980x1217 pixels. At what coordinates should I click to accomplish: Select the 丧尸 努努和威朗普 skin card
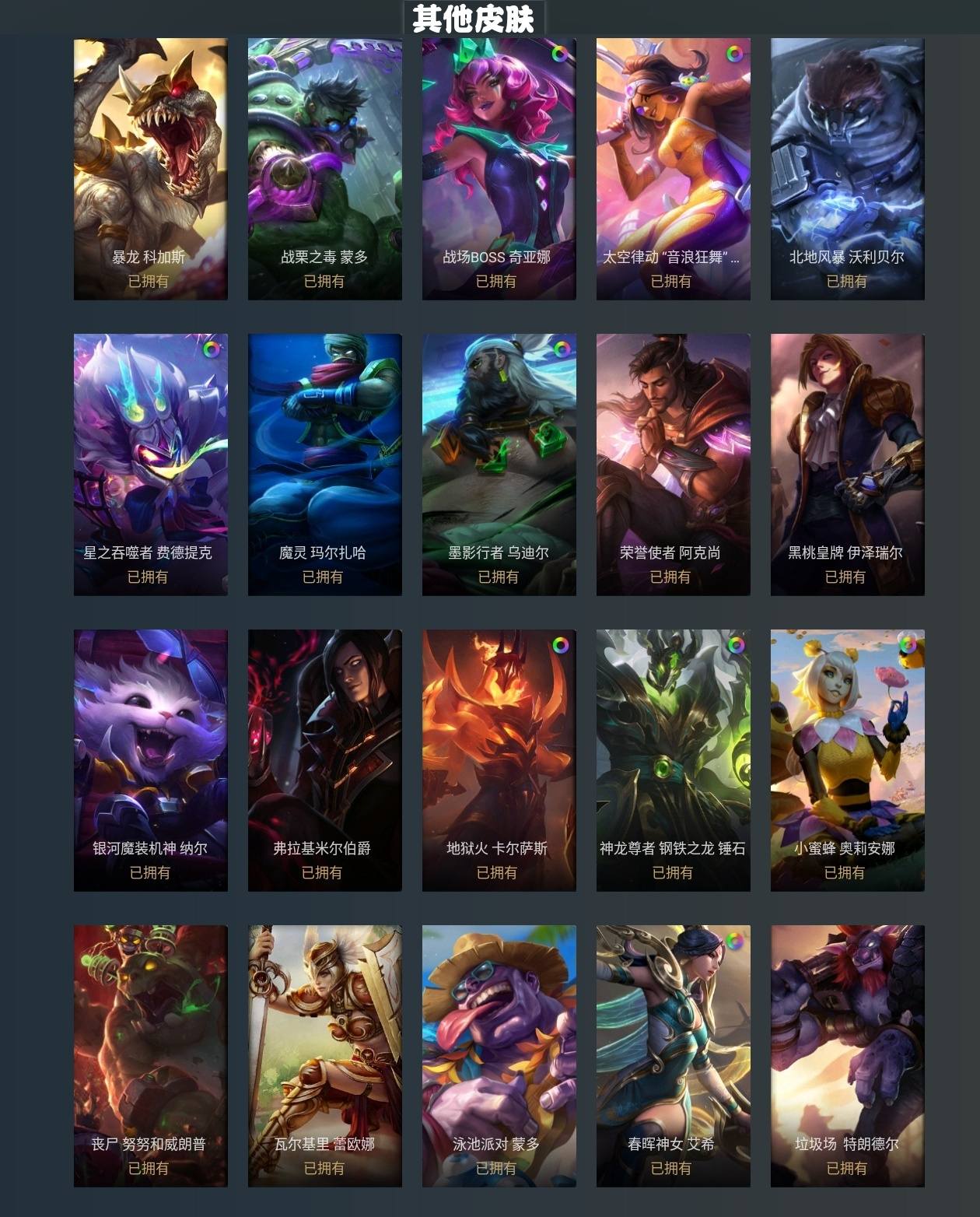(x=151, y=1056)
